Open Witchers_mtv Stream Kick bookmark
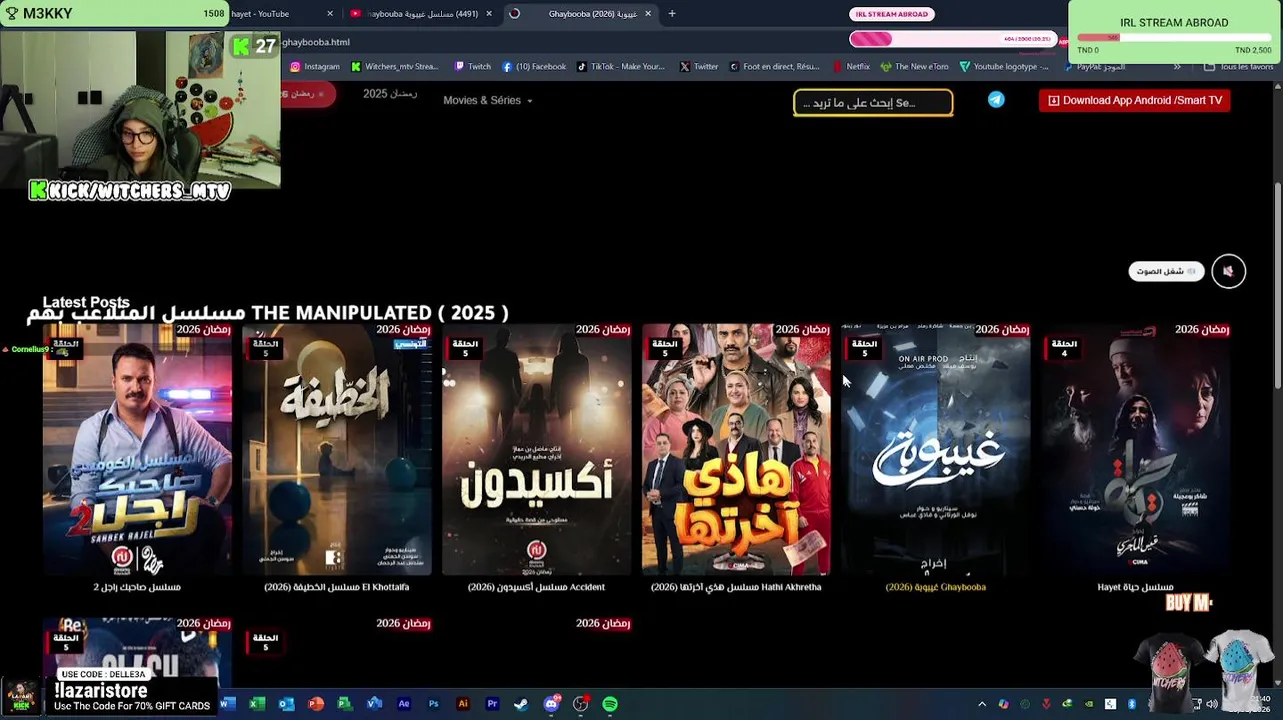The height and width of the screenshot is (720, 1283). [394, 67]
